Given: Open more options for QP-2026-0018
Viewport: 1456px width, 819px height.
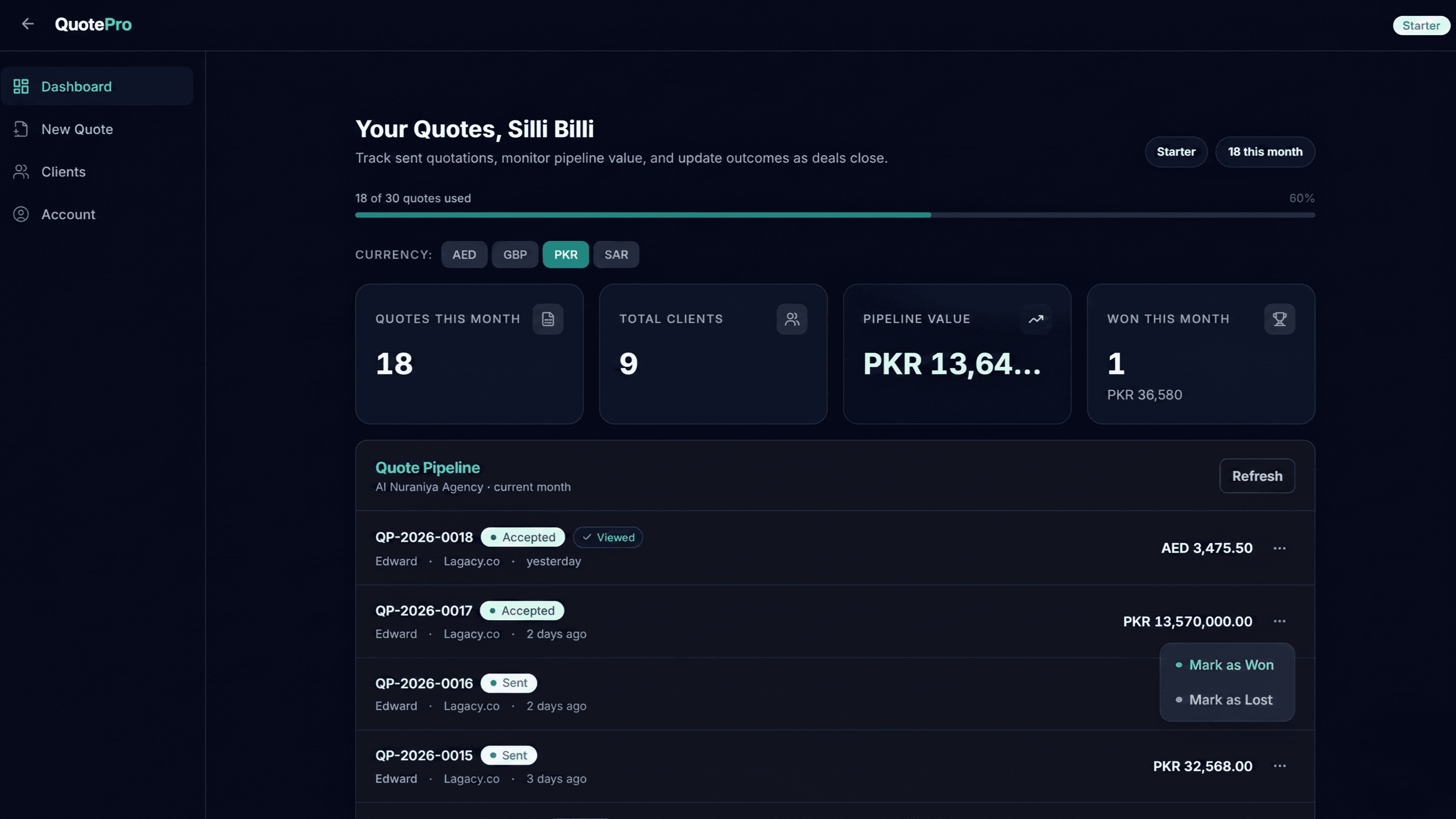Looking at the screenshot, I should (1280, 548).
